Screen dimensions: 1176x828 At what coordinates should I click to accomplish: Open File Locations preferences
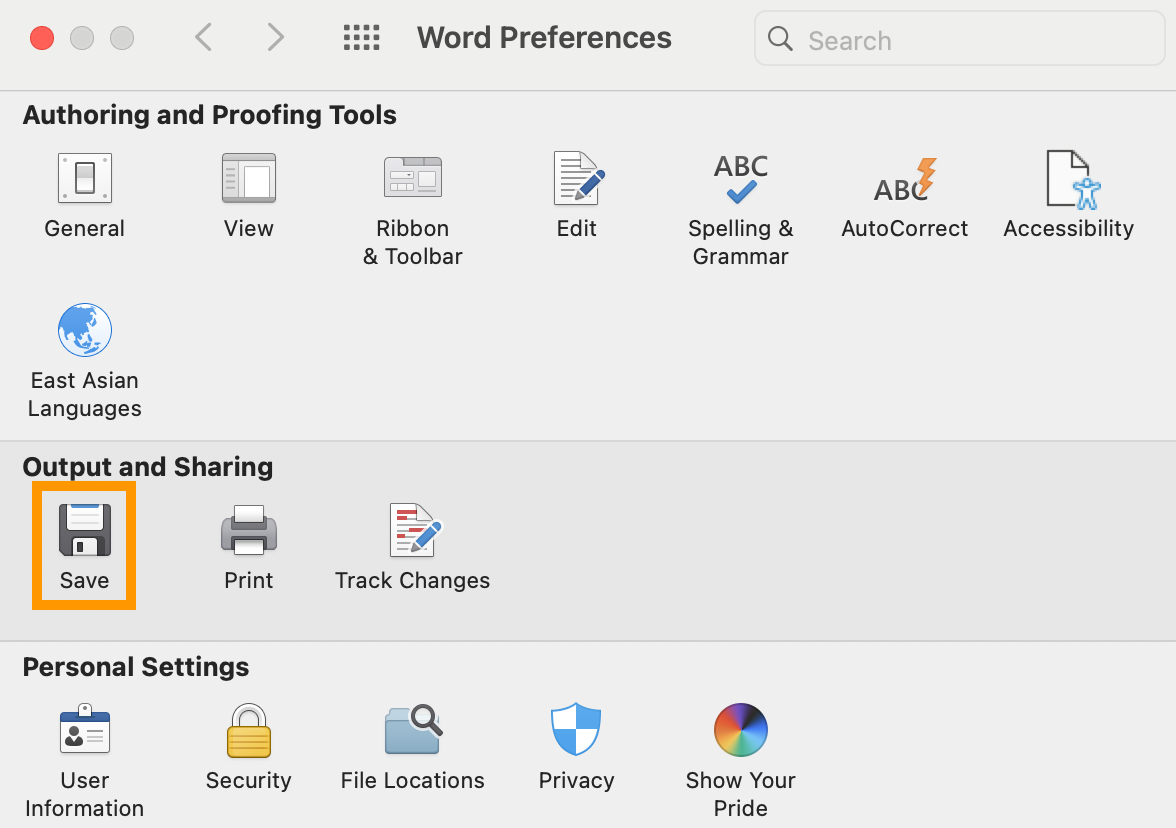(x=412, y=732)
